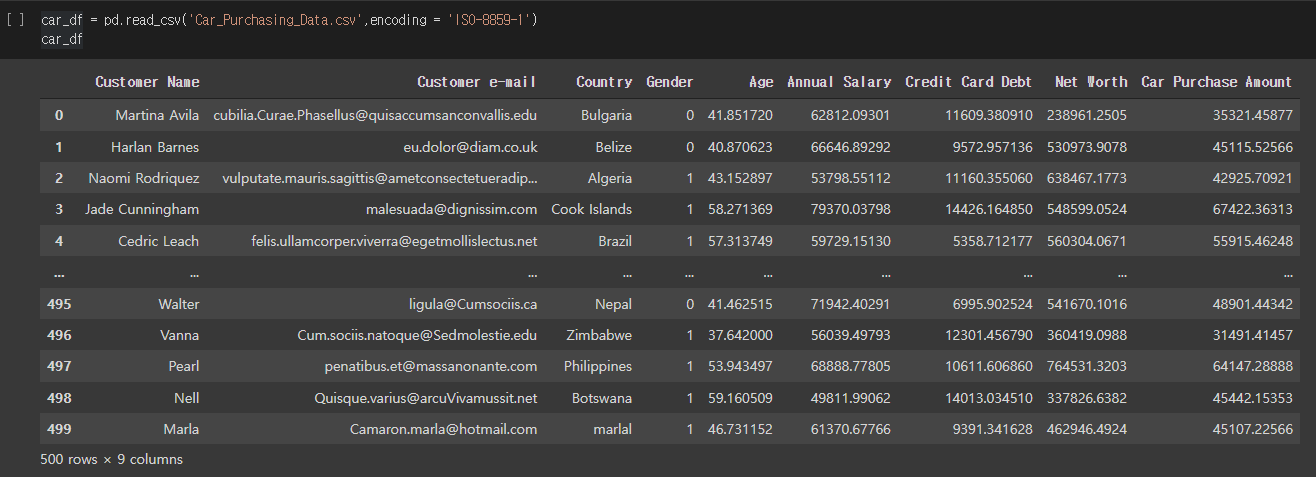This screenshot has height=477, width=1316.
Task: Click the row index 0 label
Action: (59, 115)
